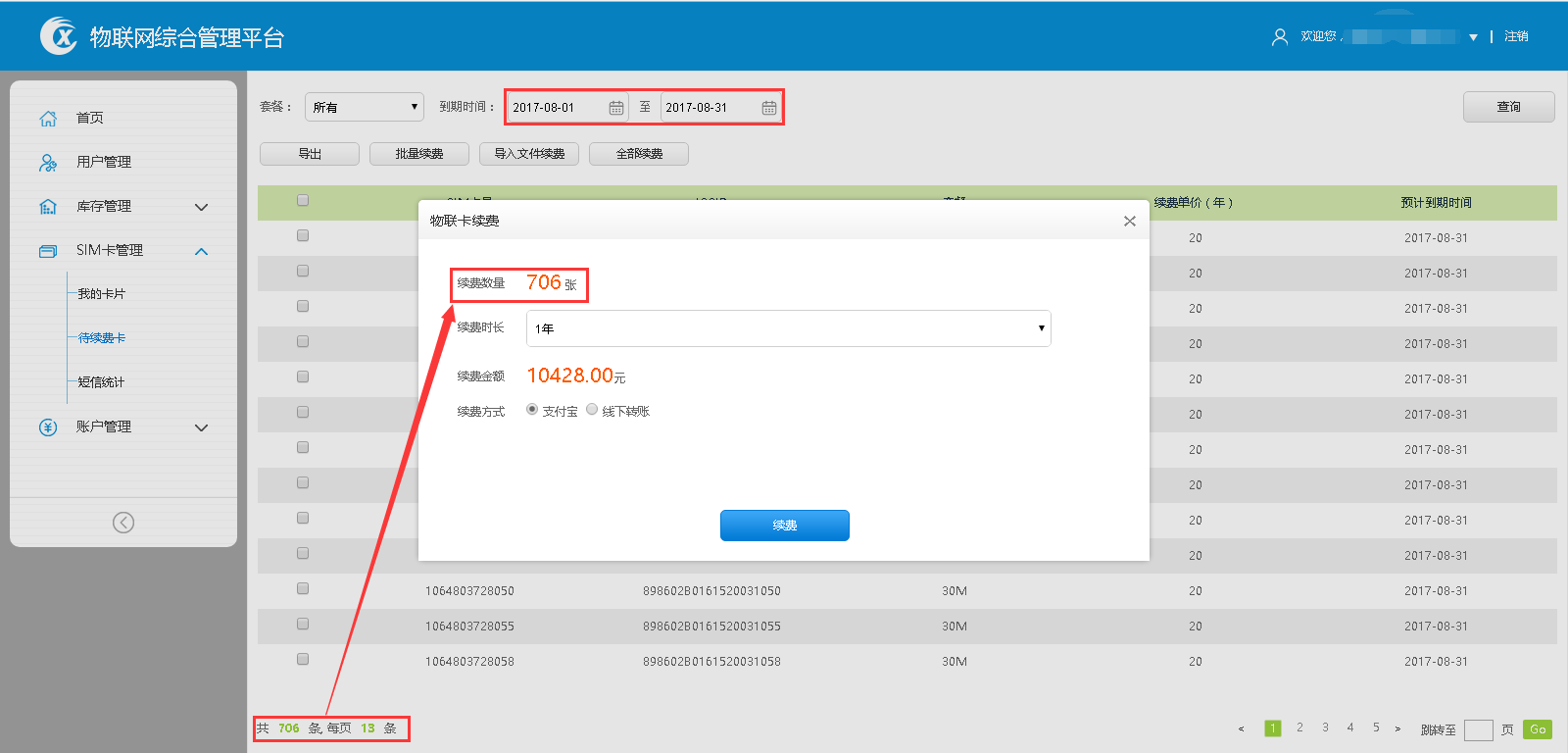
Task: Click the page jump input field
Action: 1478,729
